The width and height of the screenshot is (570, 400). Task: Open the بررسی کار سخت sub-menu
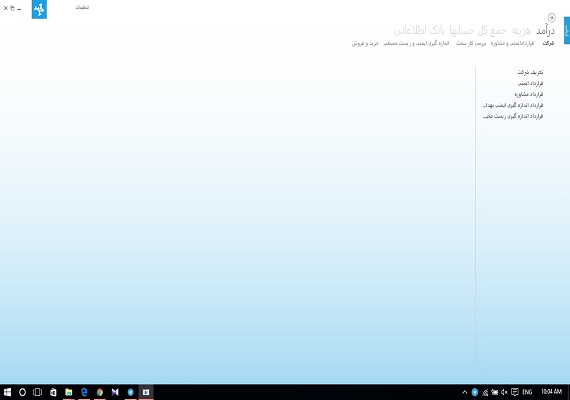471,43
